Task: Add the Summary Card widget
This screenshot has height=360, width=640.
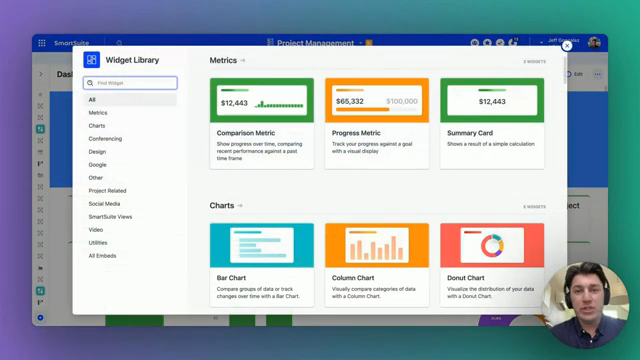Action: [x=492, y=123]
